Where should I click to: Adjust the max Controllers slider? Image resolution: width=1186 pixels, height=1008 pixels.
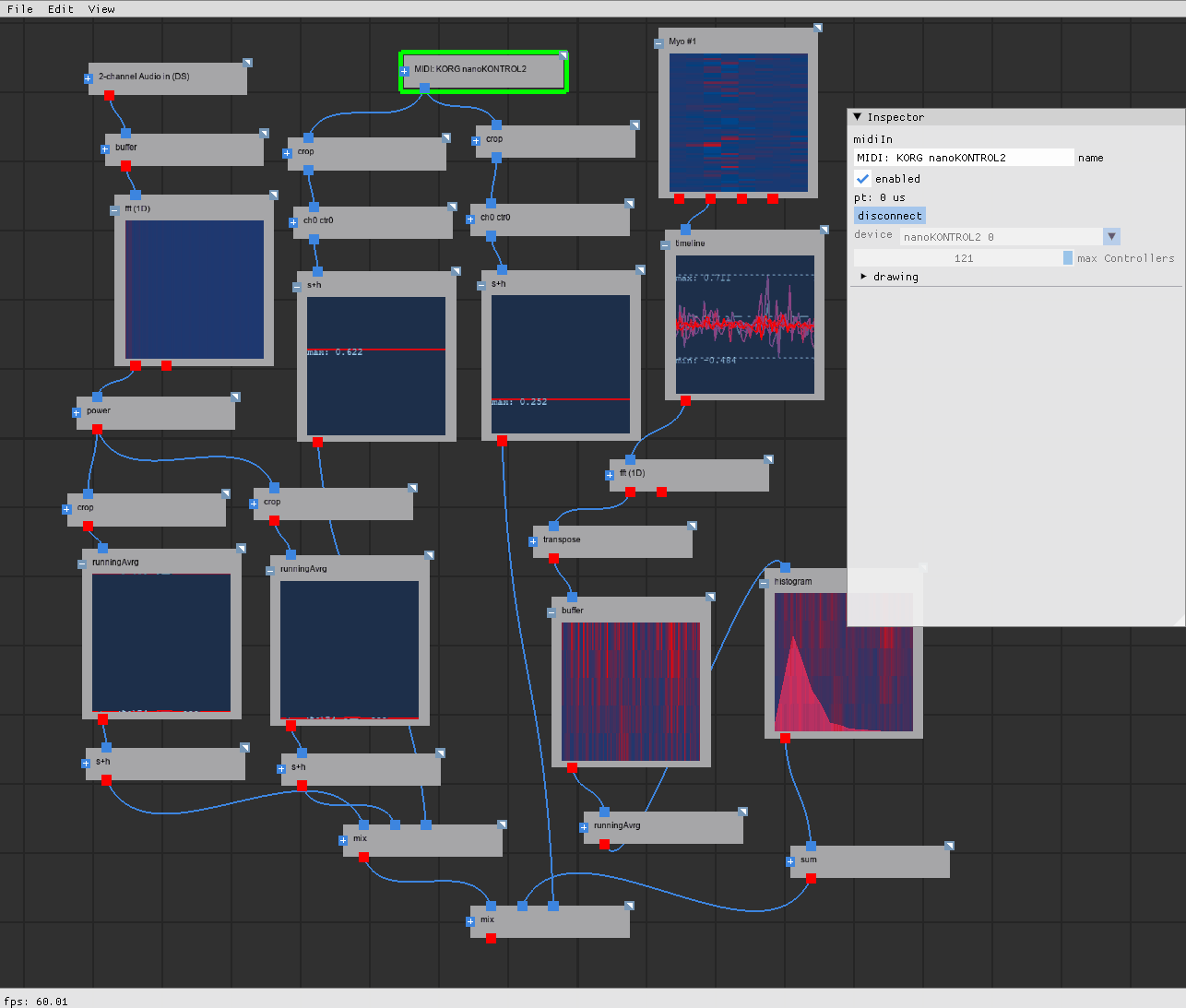pos(963,258)
